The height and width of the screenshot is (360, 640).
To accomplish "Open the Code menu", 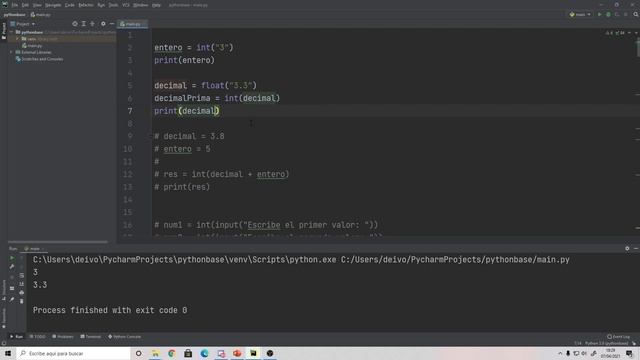I will 70,5.
